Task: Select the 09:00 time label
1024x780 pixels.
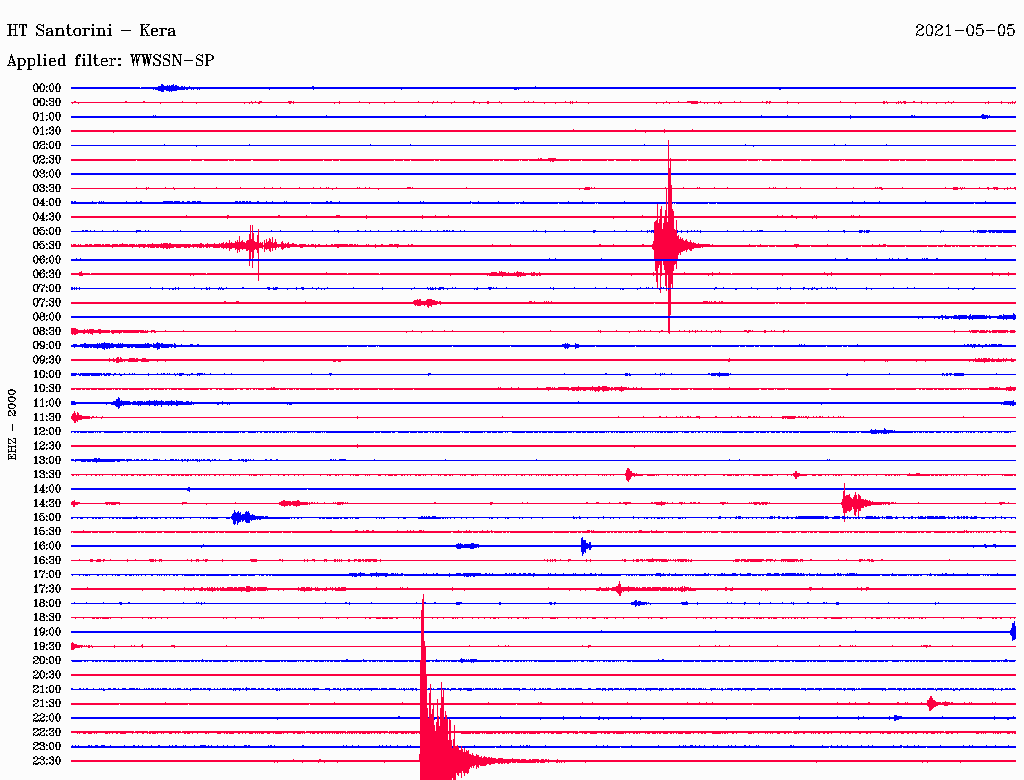Action: point(47,346)
